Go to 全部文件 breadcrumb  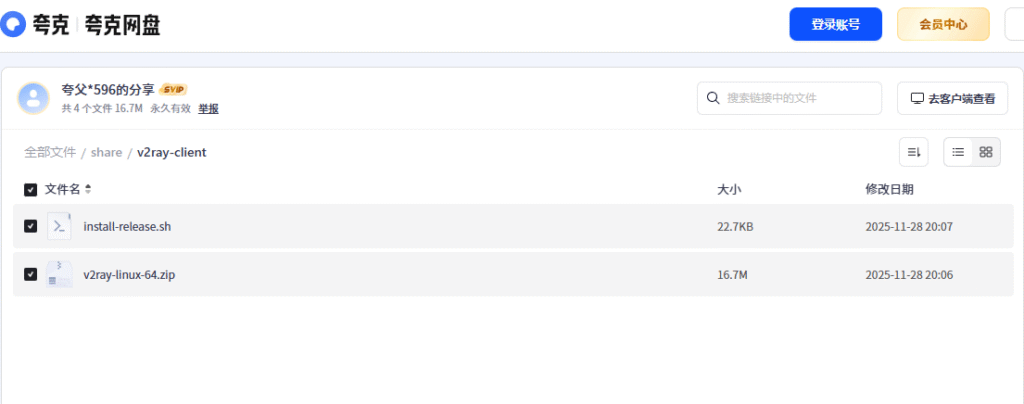pos(50,152)
